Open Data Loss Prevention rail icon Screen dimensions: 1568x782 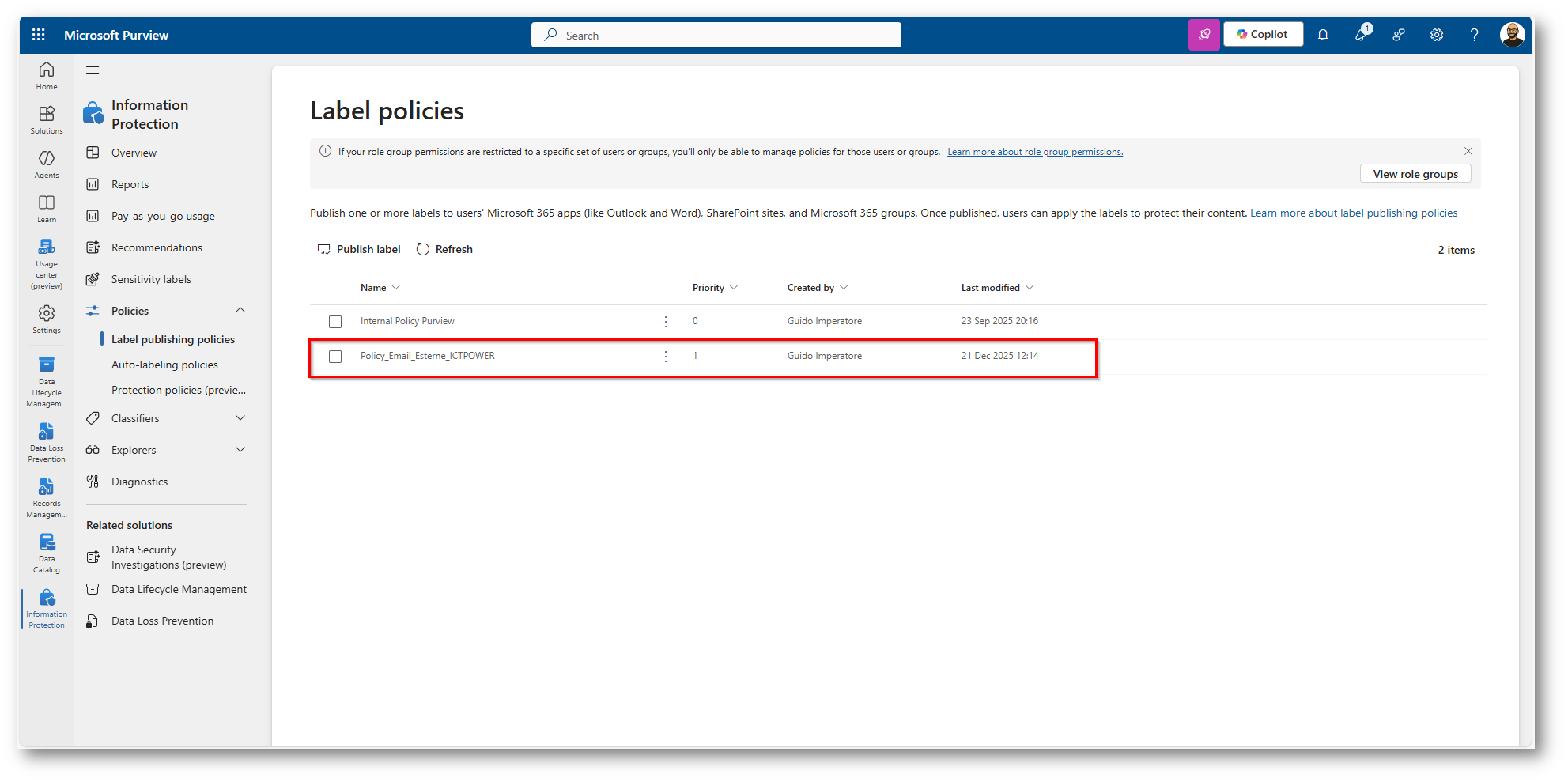(x=47, y=443)
